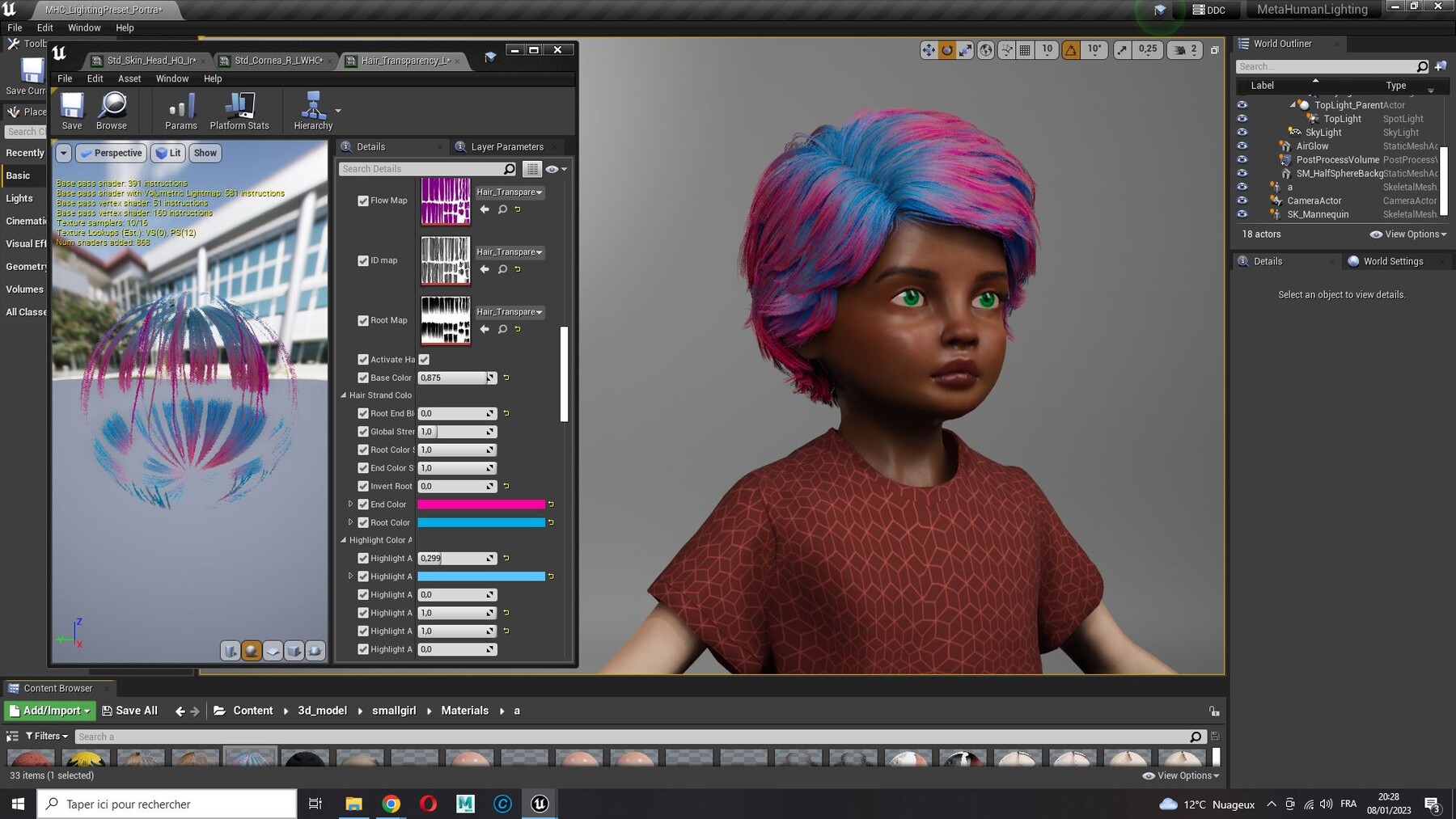Open the View Options dropdown in World Outliner
The width and height of the screenshot is (1456, 819).
tap(1408, 234)
